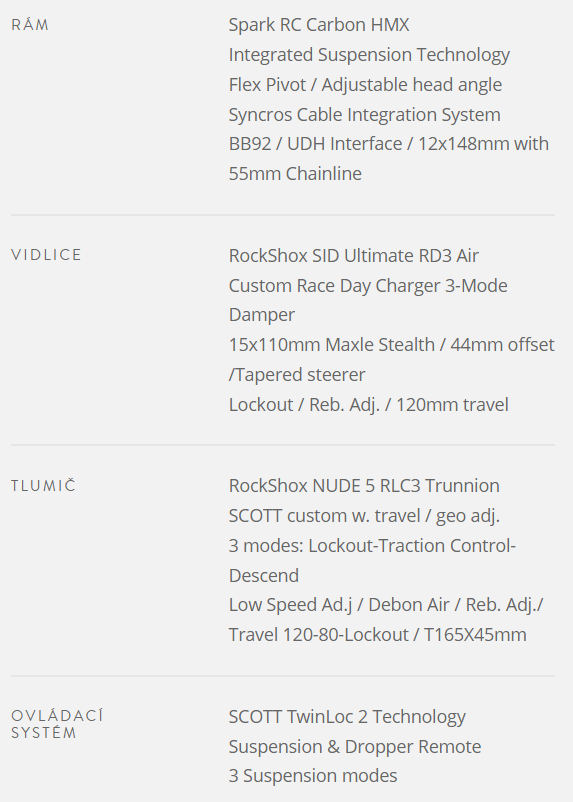Click 'SCOTT custom w. travel / geo adj.' line
This screenshot has width=573, height=802.
[x=364, y=516]
